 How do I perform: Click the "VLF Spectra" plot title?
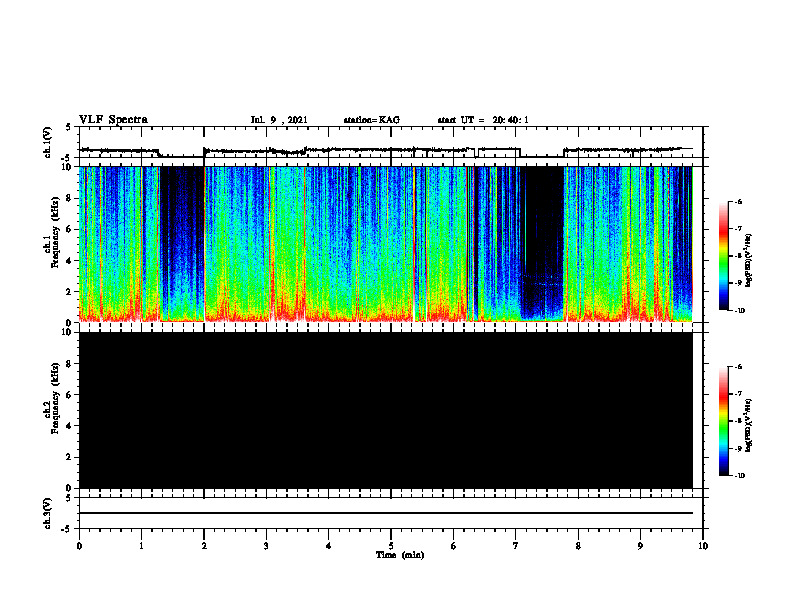(x=113, y=120)
